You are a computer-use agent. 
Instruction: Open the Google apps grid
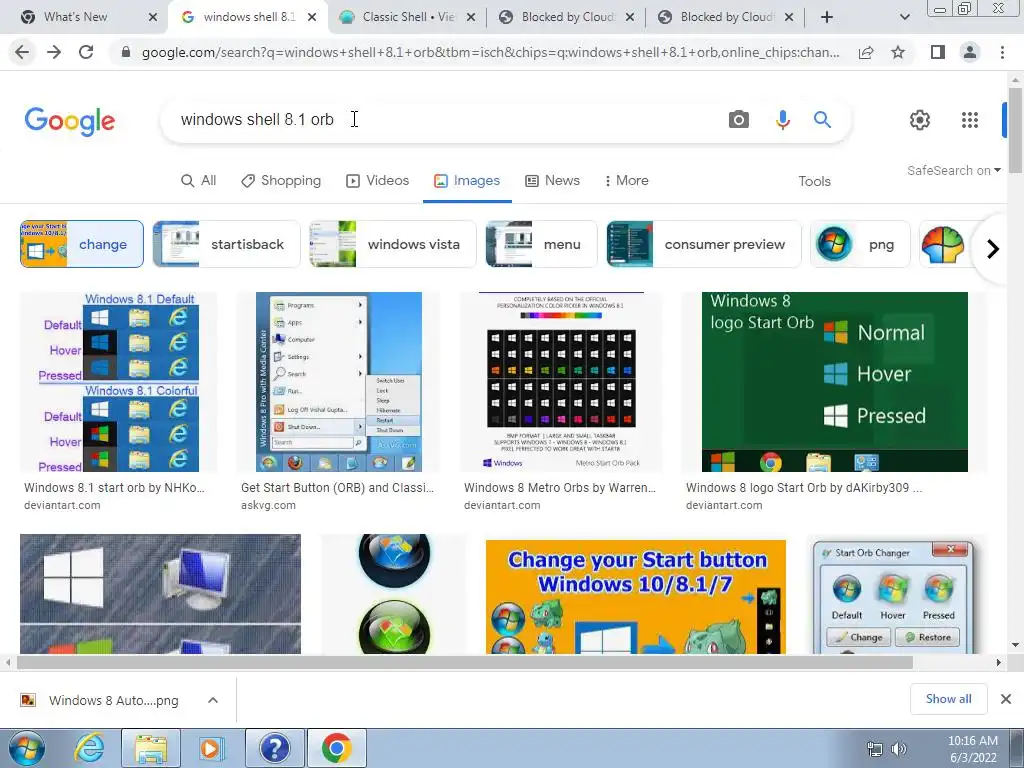point(970,120)
